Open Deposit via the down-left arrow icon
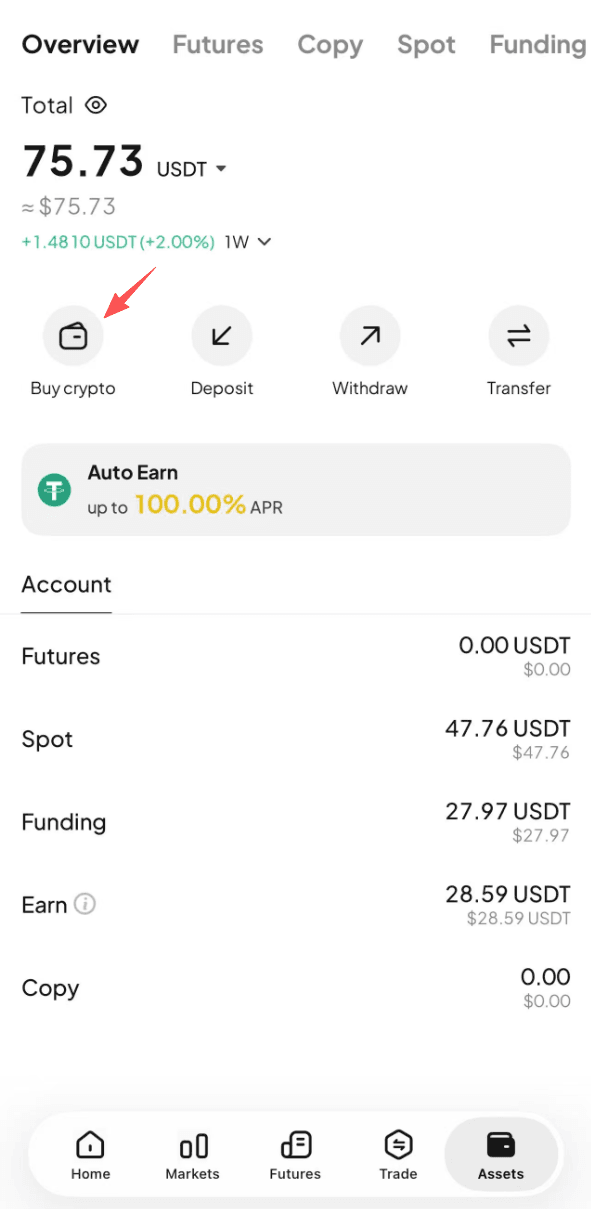The height and width of the screenshot is (1209, 591). 222,336
